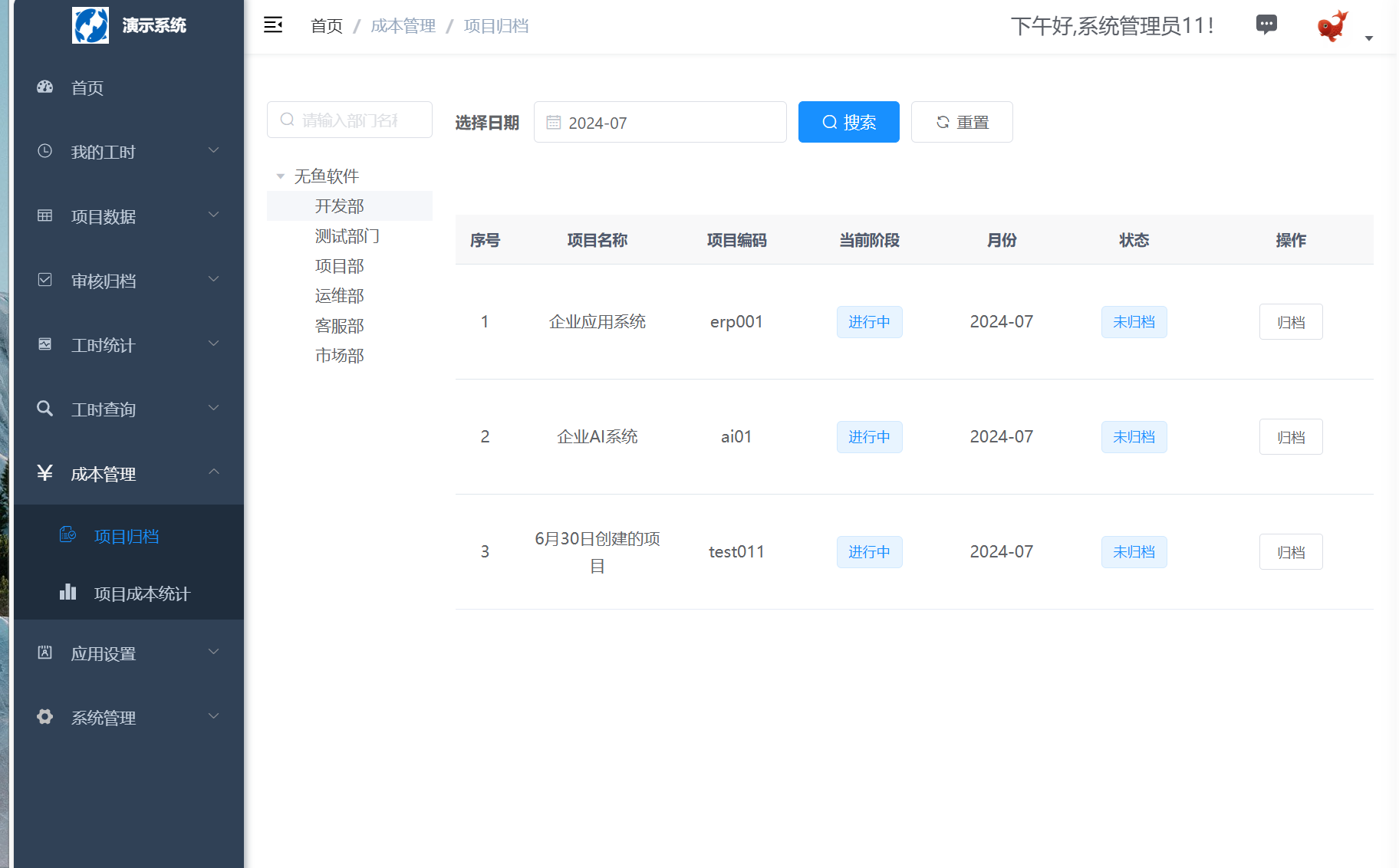Open the message chat bubble icon
The image size is (1399, 868).
[x=1266, y=25]
